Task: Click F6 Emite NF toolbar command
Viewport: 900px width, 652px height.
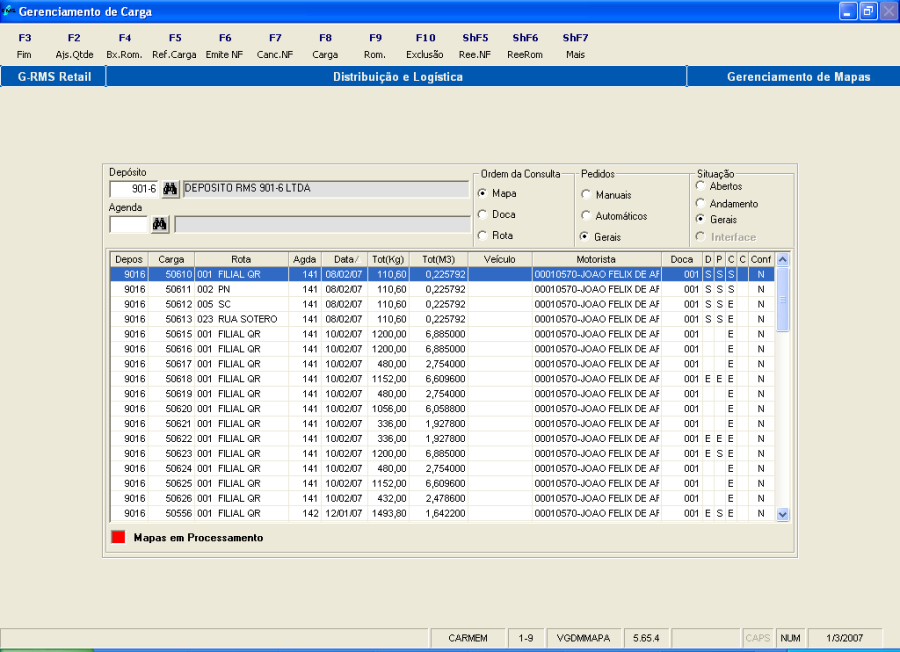Action: pyautogui.click(x=224, y=46)
